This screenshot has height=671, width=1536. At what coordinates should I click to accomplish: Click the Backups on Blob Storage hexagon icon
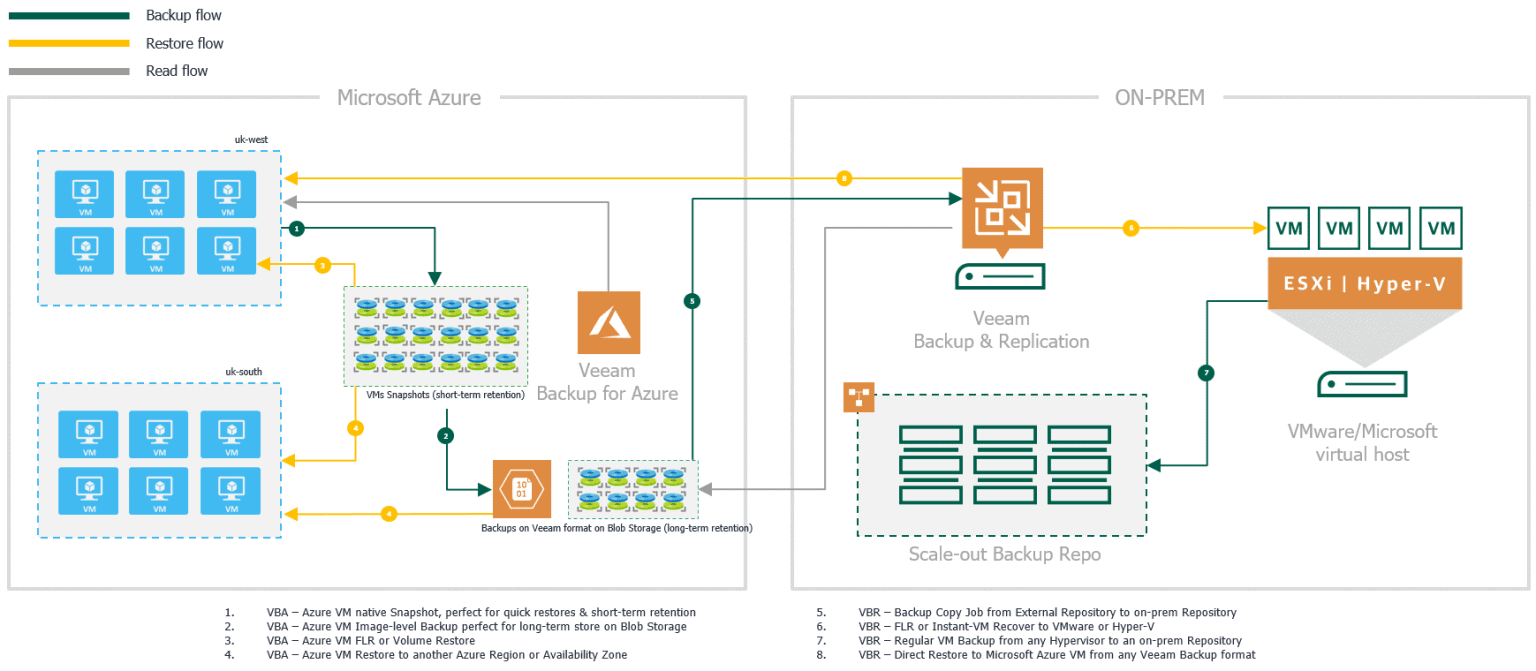pos(520,489)
